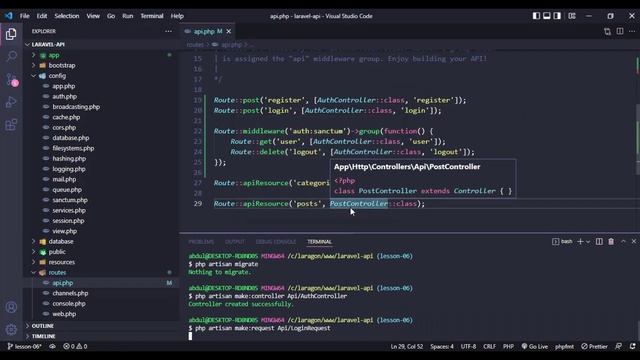Switch to the DEBUG CONSOLE tab
Image resolution: width=640 pixels, height=360 pixels.
pos(276,242)
